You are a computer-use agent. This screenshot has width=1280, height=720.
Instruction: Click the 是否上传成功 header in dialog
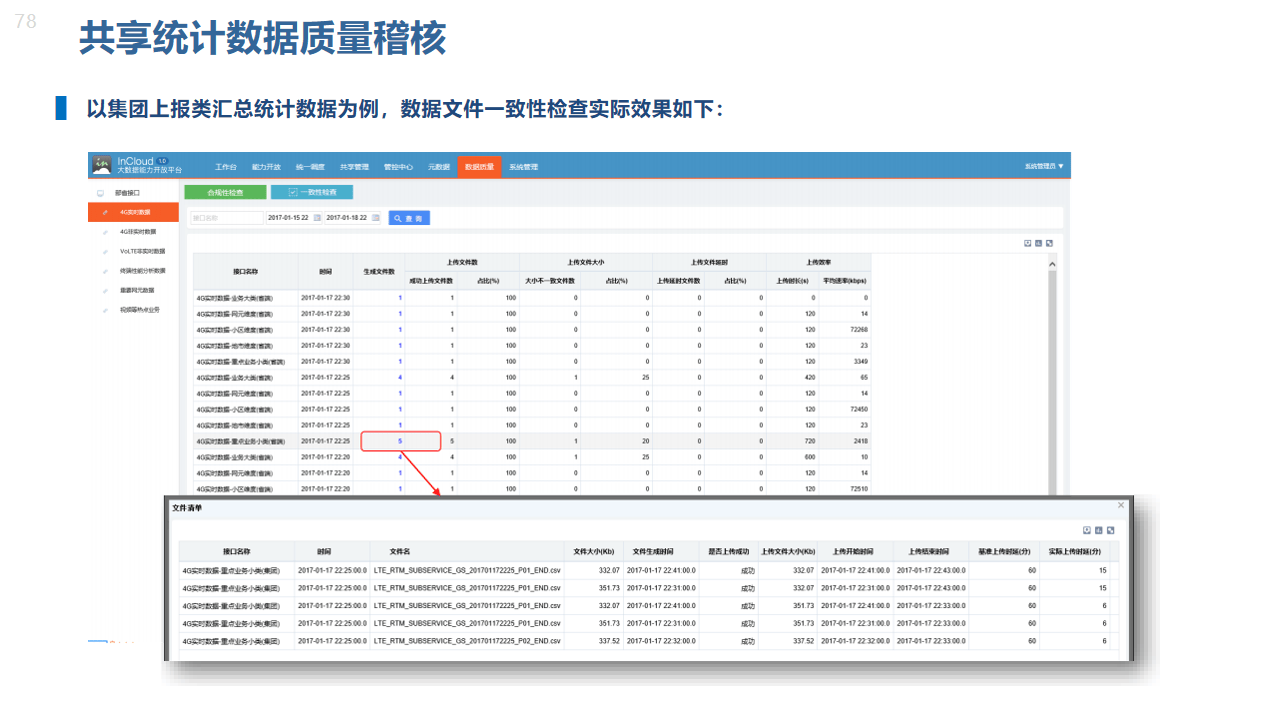727,551
